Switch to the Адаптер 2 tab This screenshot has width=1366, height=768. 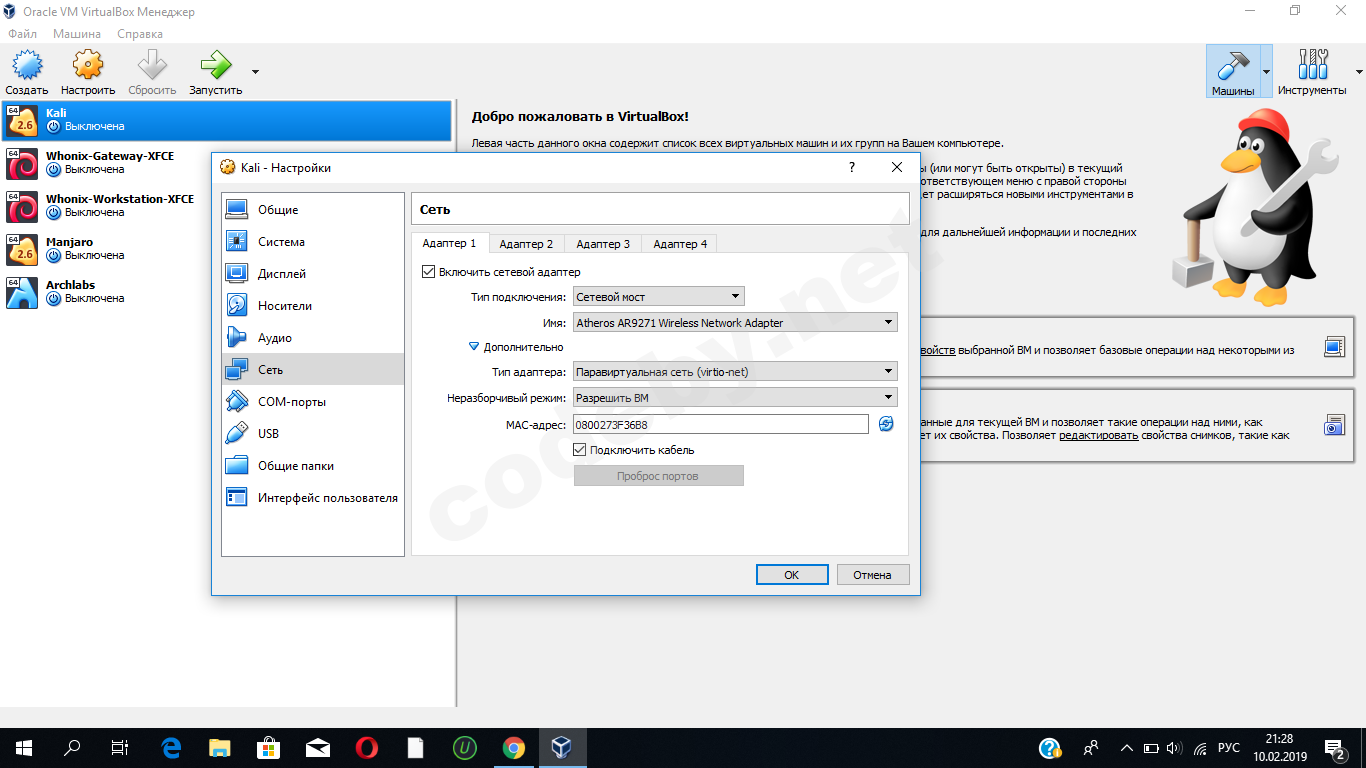[526, 244]
